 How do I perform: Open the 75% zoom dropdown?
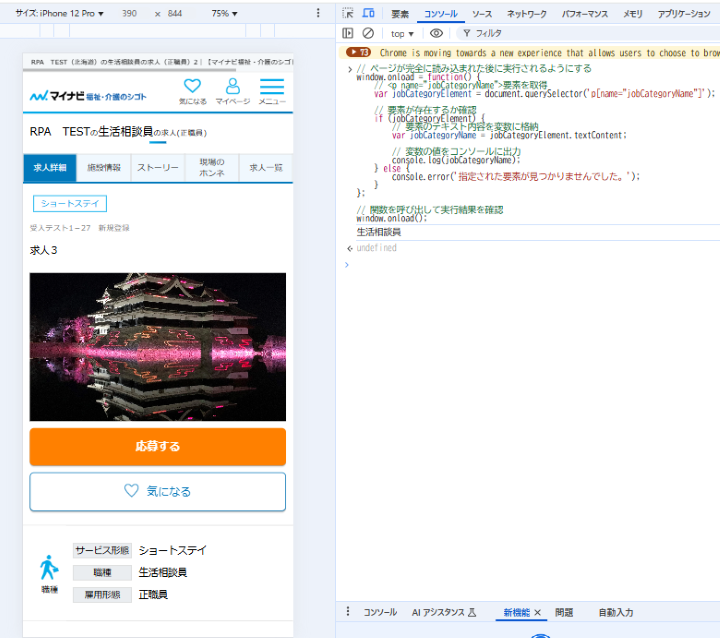click(x=224, y=13)
